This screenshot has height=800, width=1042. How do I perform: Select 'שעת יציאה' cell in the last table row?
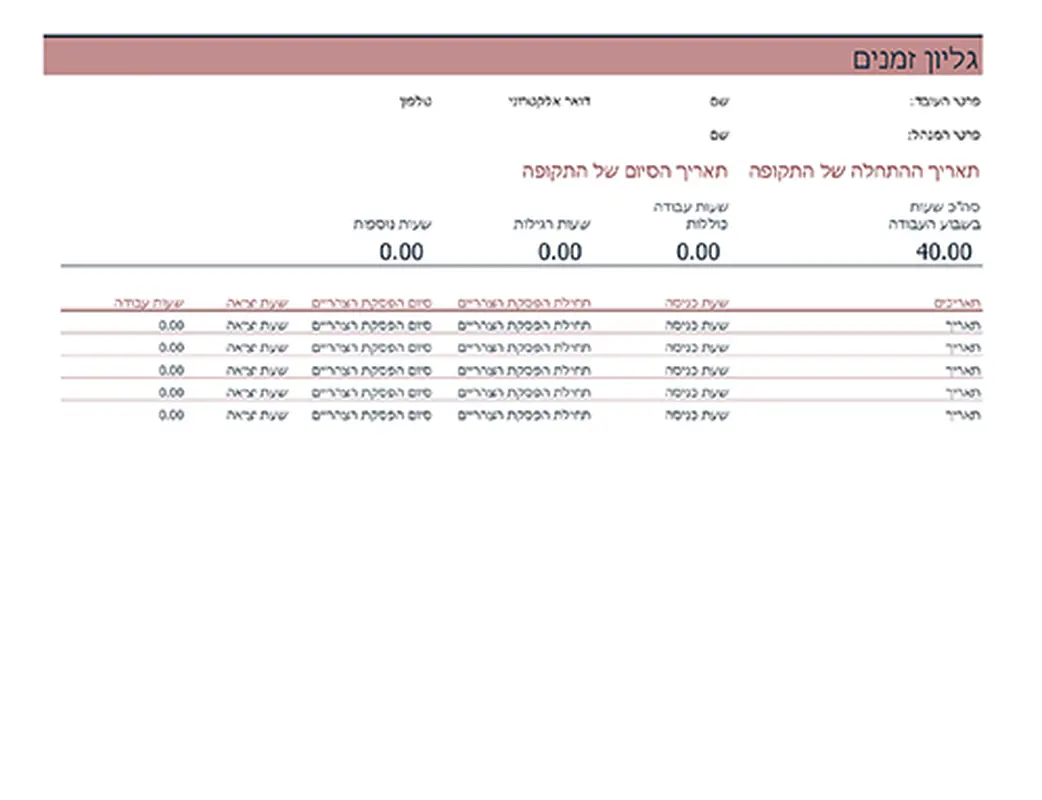point(257,415)
